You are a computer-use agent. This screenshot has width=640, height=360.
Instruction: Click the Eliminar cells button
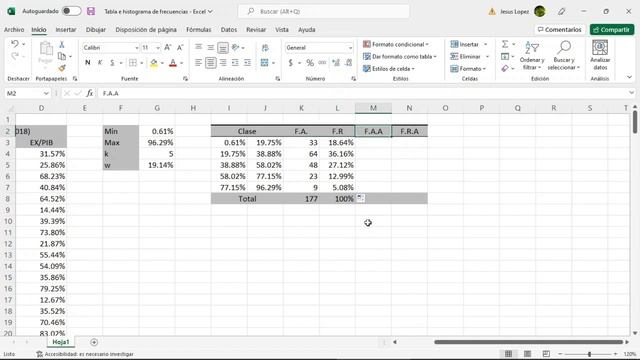click(x=466, y=56)
